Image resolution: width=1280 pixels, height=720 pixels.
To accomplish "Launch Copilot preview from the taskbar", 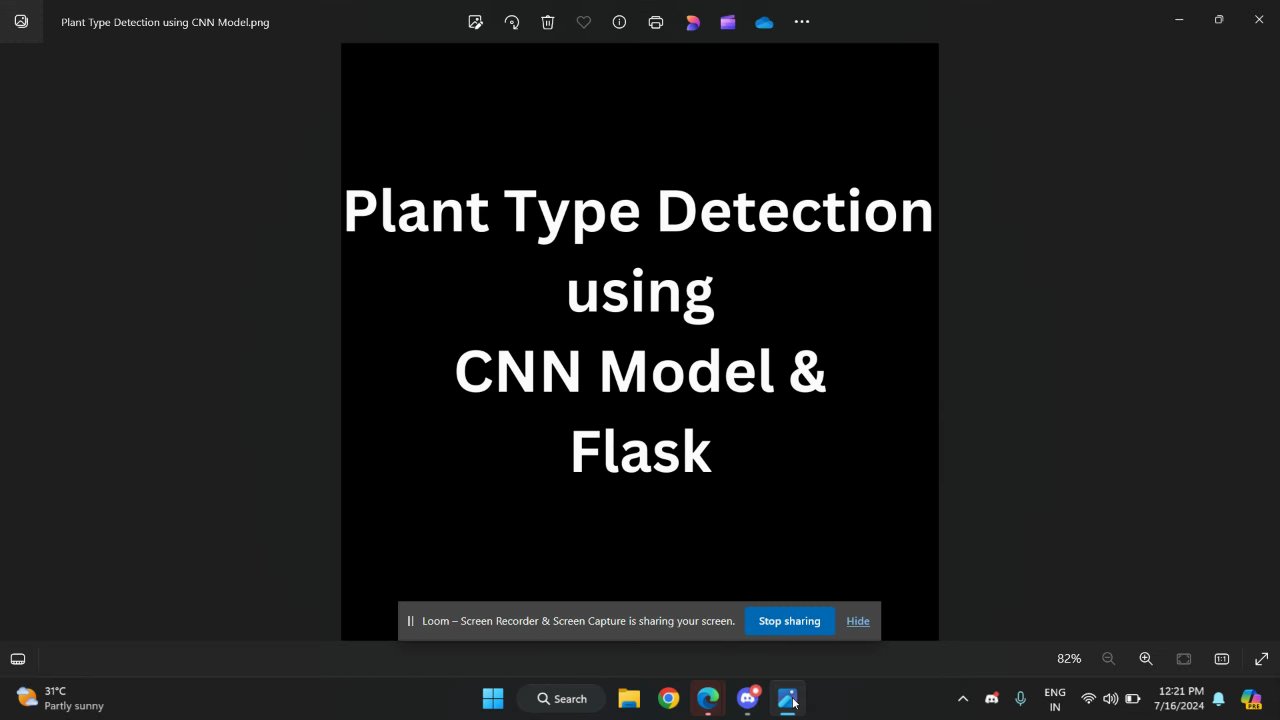I will 1251,699.
